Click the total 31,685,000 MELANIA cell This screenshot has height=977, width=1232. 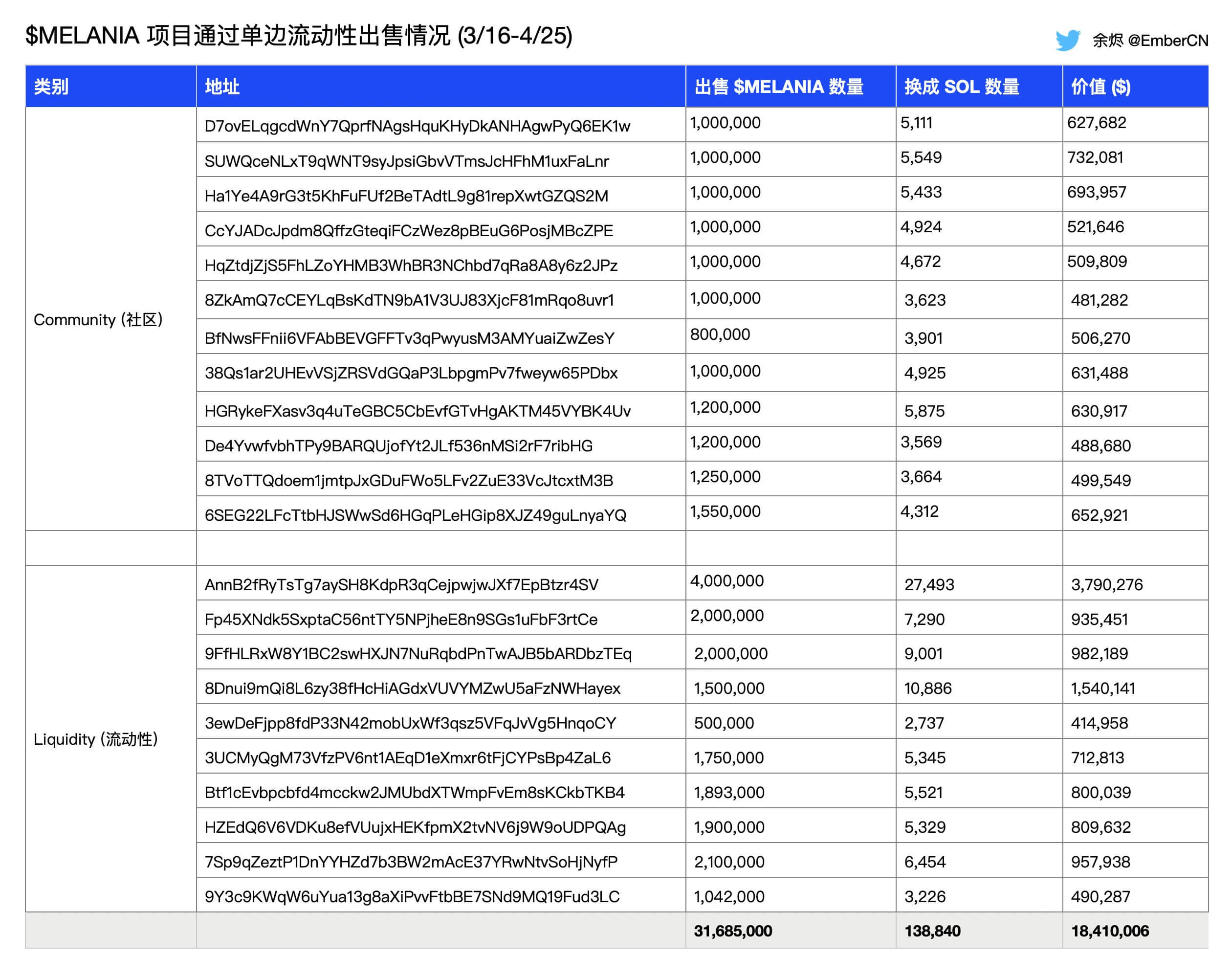tap(732, 931)
